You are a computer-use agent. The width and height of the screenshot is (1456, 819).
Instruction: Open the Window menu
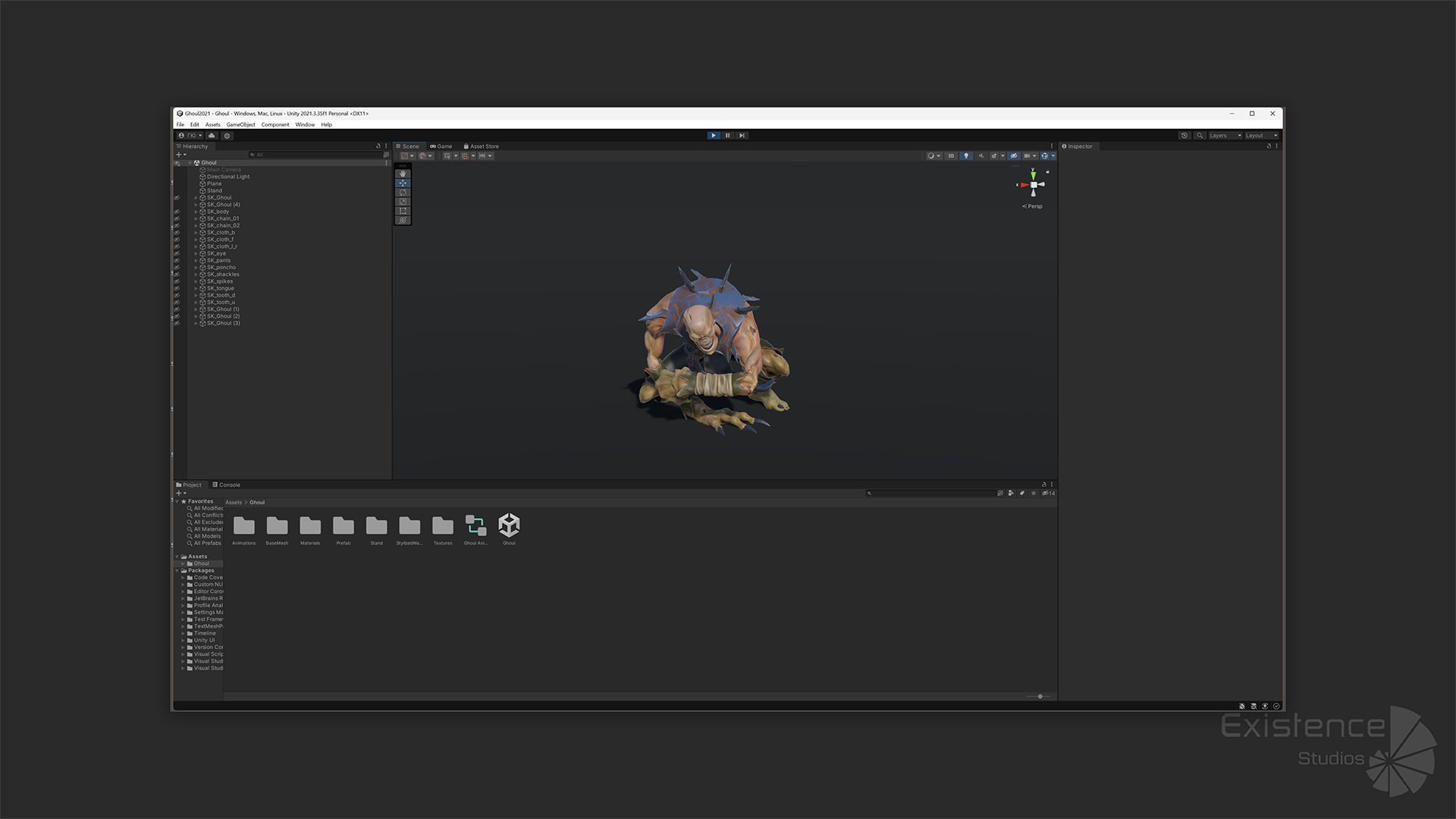point(305,125)
